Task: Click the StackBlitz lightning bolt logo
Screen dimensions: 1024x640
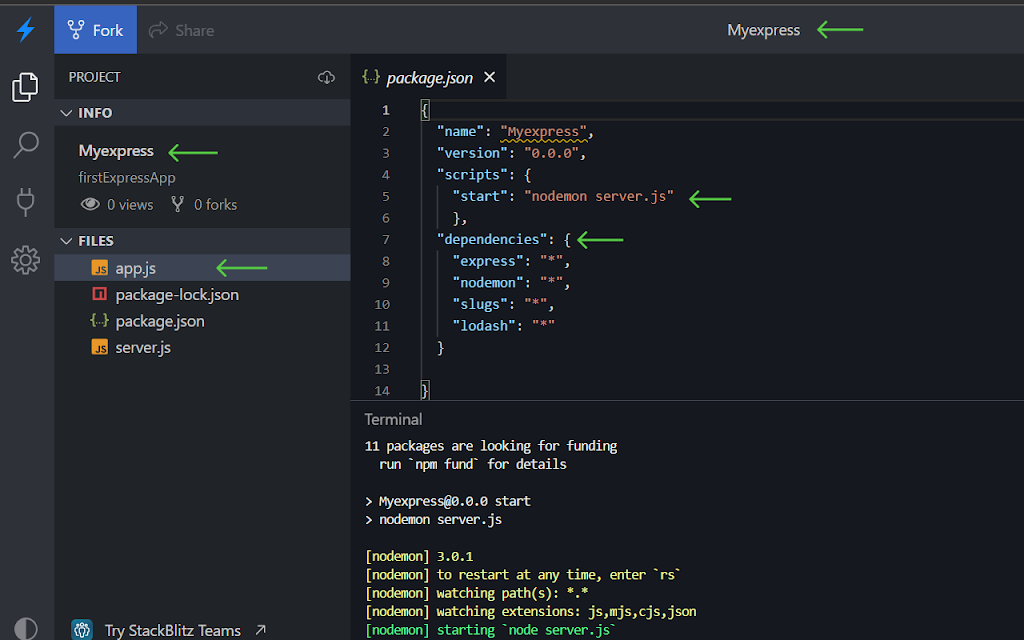Action: pos(26,29)
